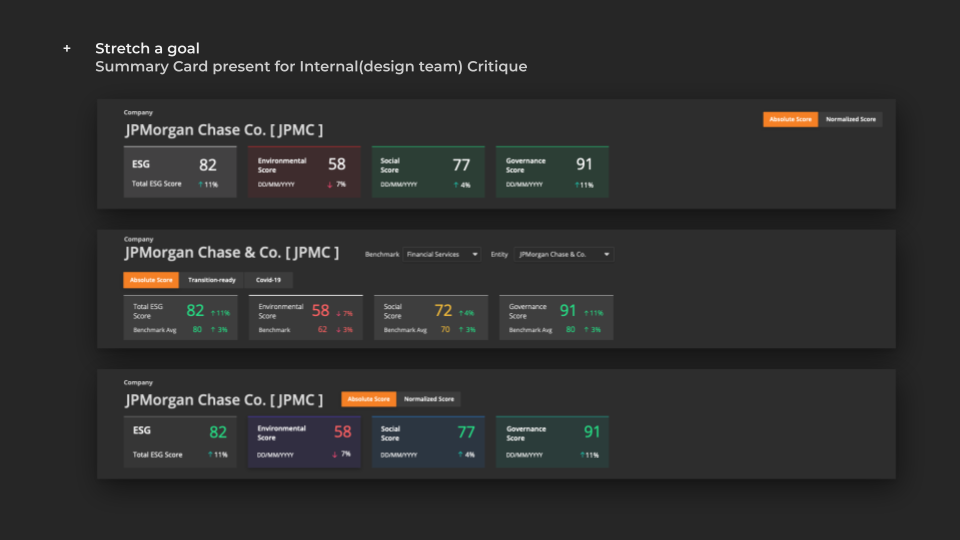The height and width of the screenshot is (540, 960).
Task: Open the Governance Score tile with Benchmark Avg
Action: tap(556, 317)
